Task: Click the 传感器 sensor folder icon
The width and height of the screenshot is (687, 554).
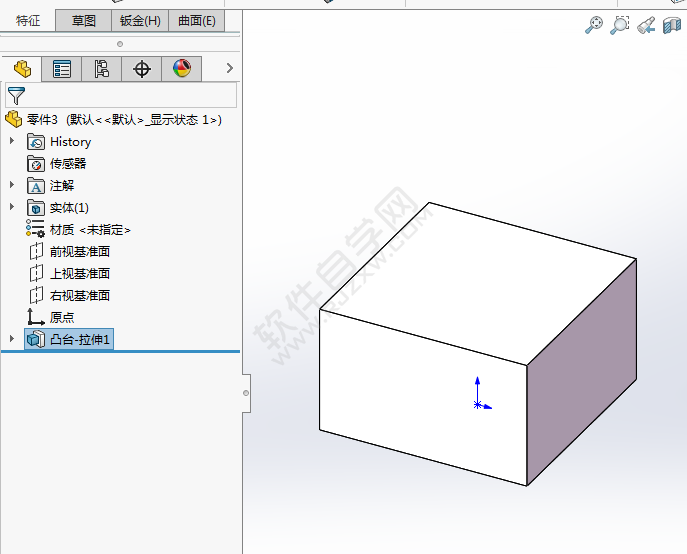Action: [x=36, y=163]
